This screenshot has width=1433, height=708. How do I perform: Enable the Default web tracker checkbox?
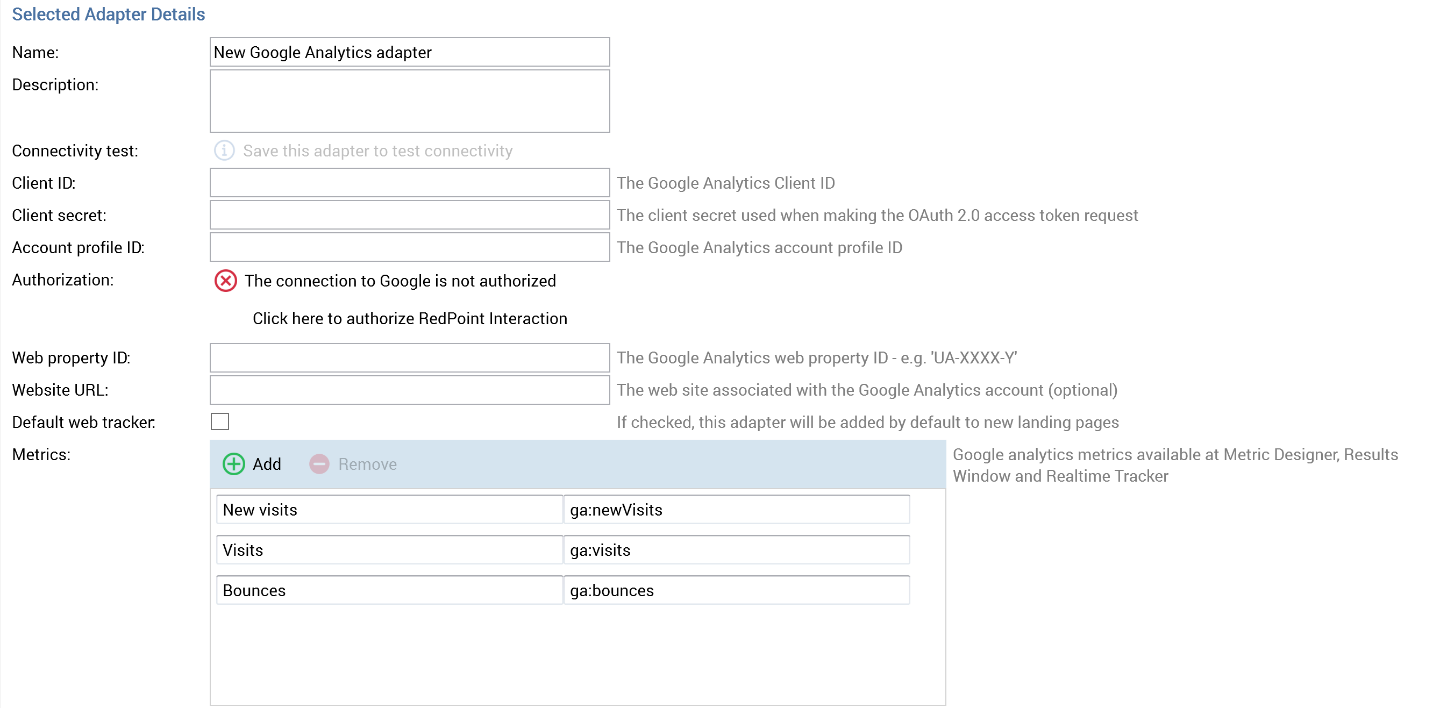(220, 422)
